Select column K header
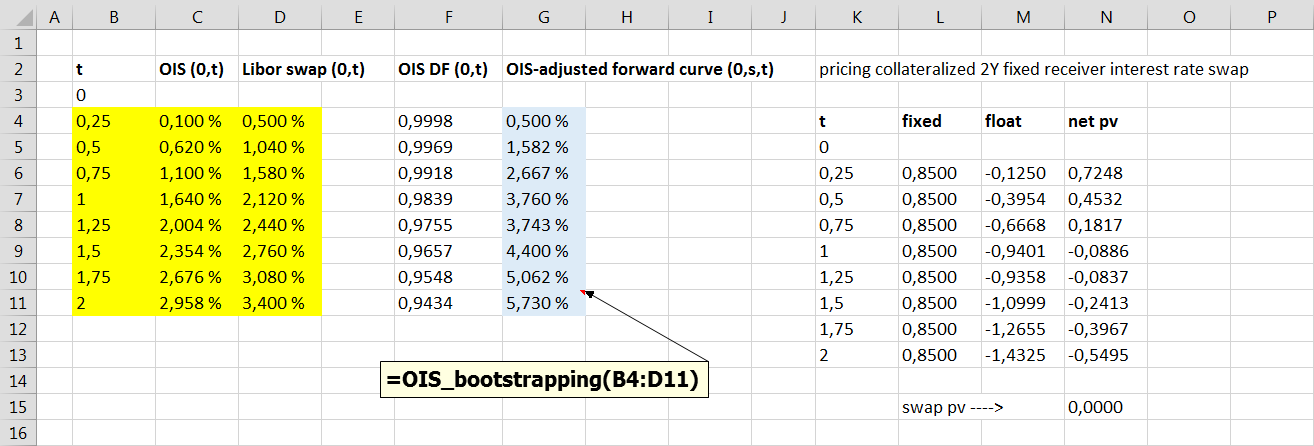The image size is (1314, 446). (x=856, y=16)
